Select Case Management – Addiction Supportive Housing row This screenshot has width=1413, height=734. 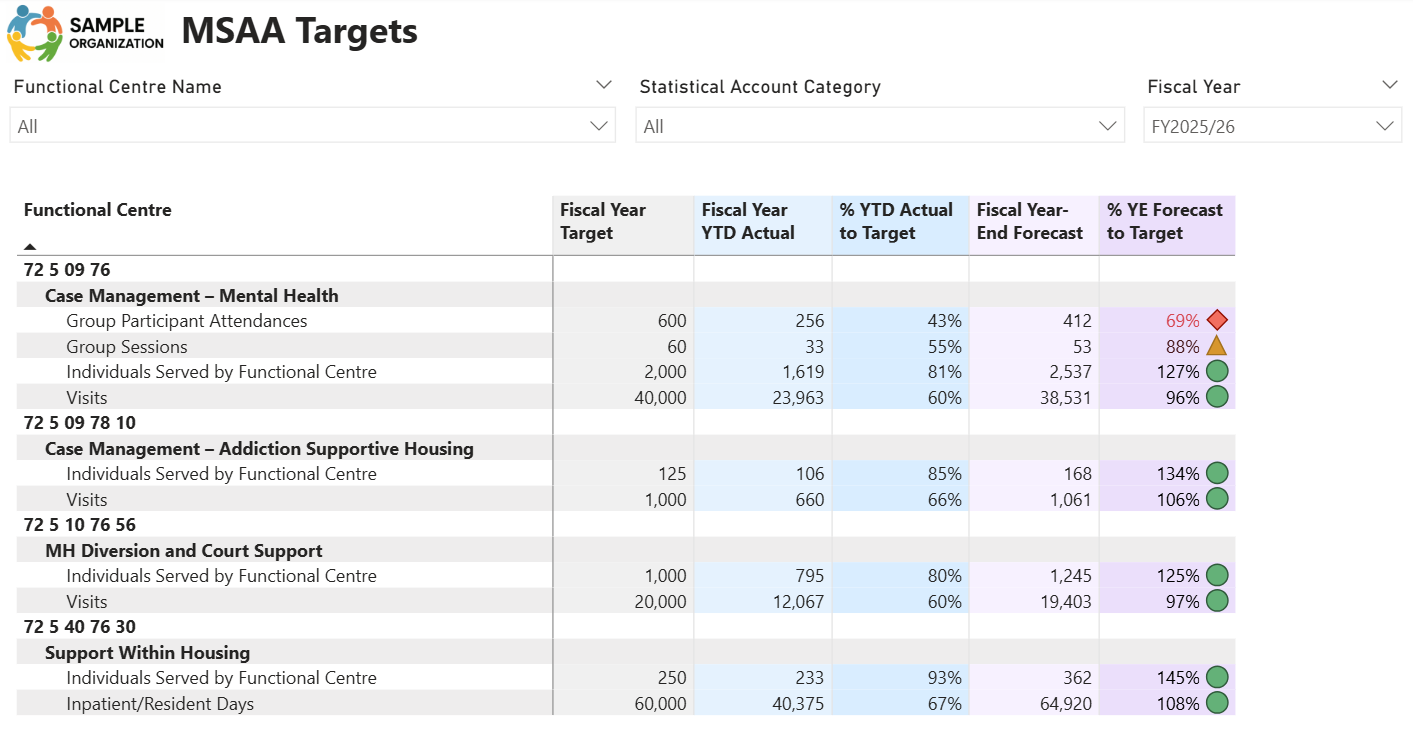(x=259, y=449)
